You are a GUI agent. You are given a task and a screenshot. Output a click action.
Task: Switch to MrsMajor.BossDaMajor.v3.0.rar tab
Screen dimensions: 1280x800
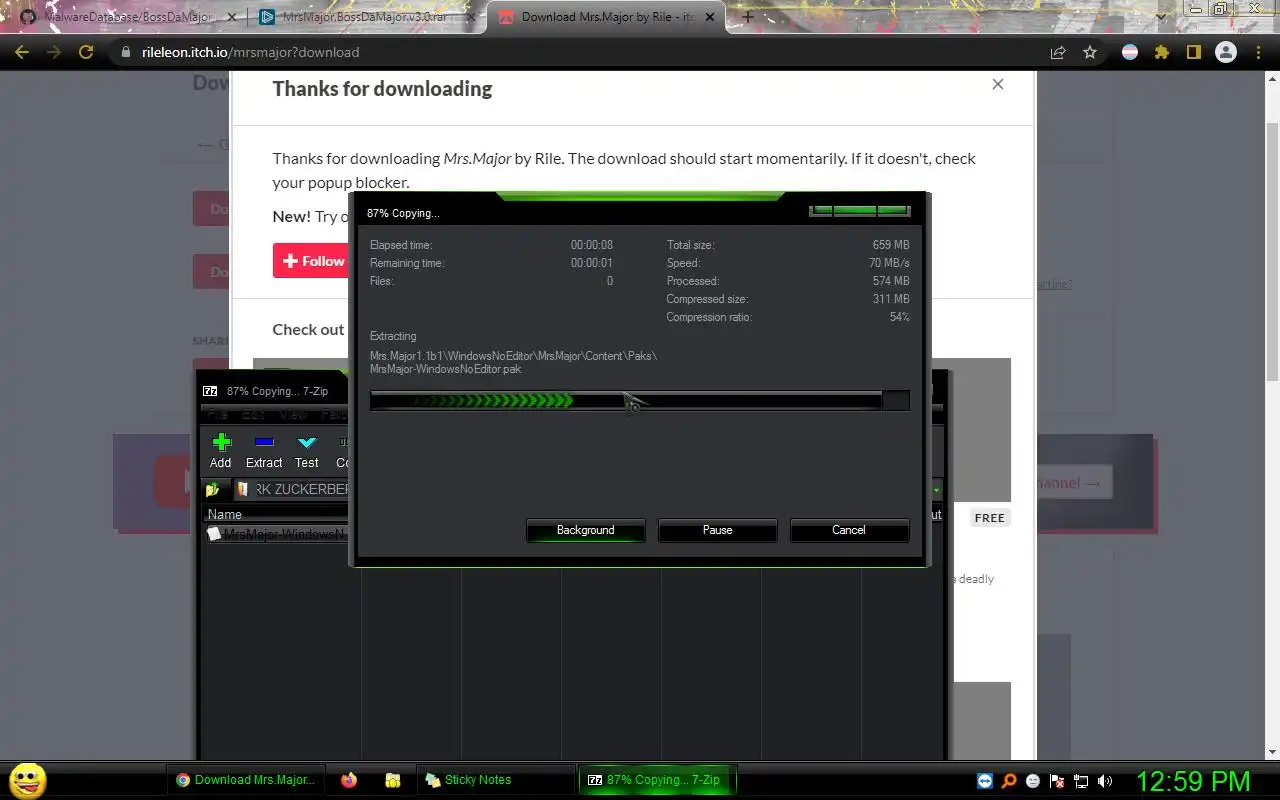click(x=365, y=17)
